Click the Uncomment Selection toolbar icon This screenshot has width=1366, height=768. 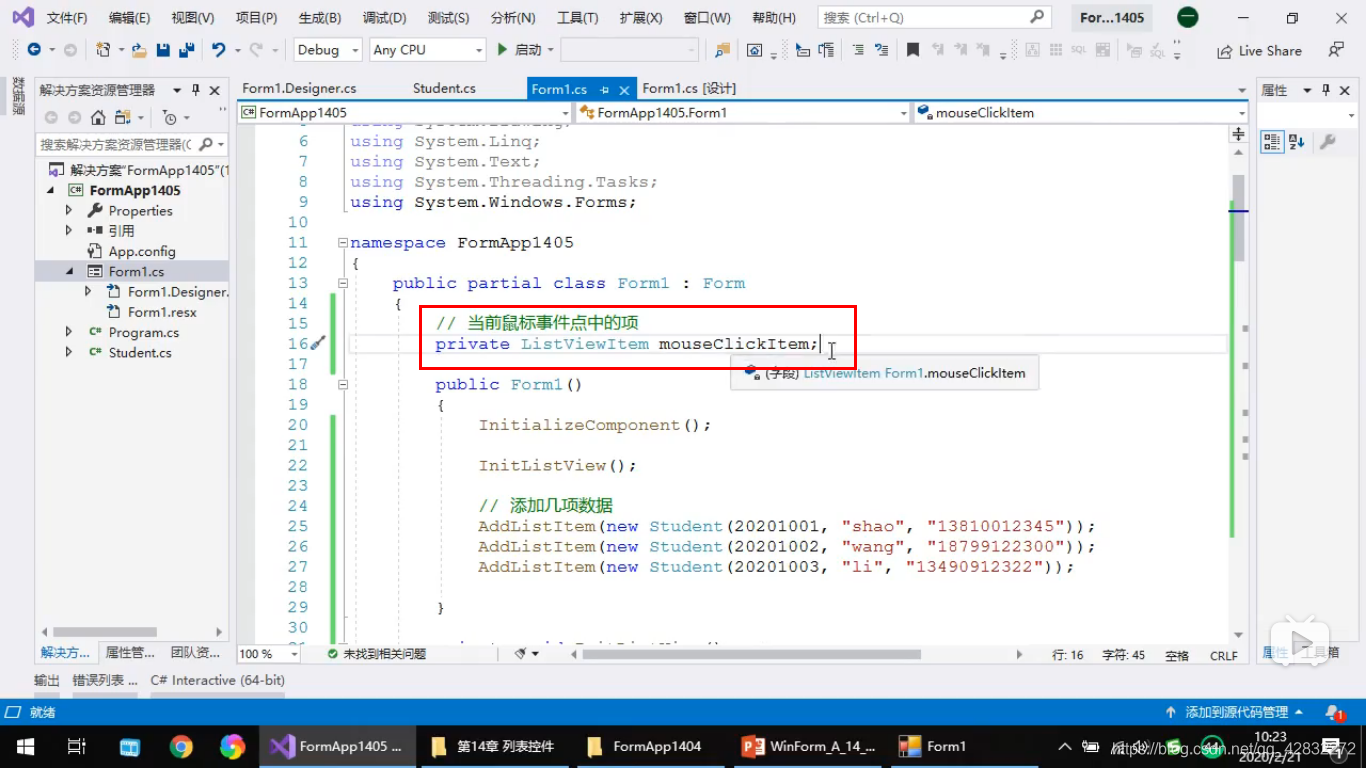881,50
